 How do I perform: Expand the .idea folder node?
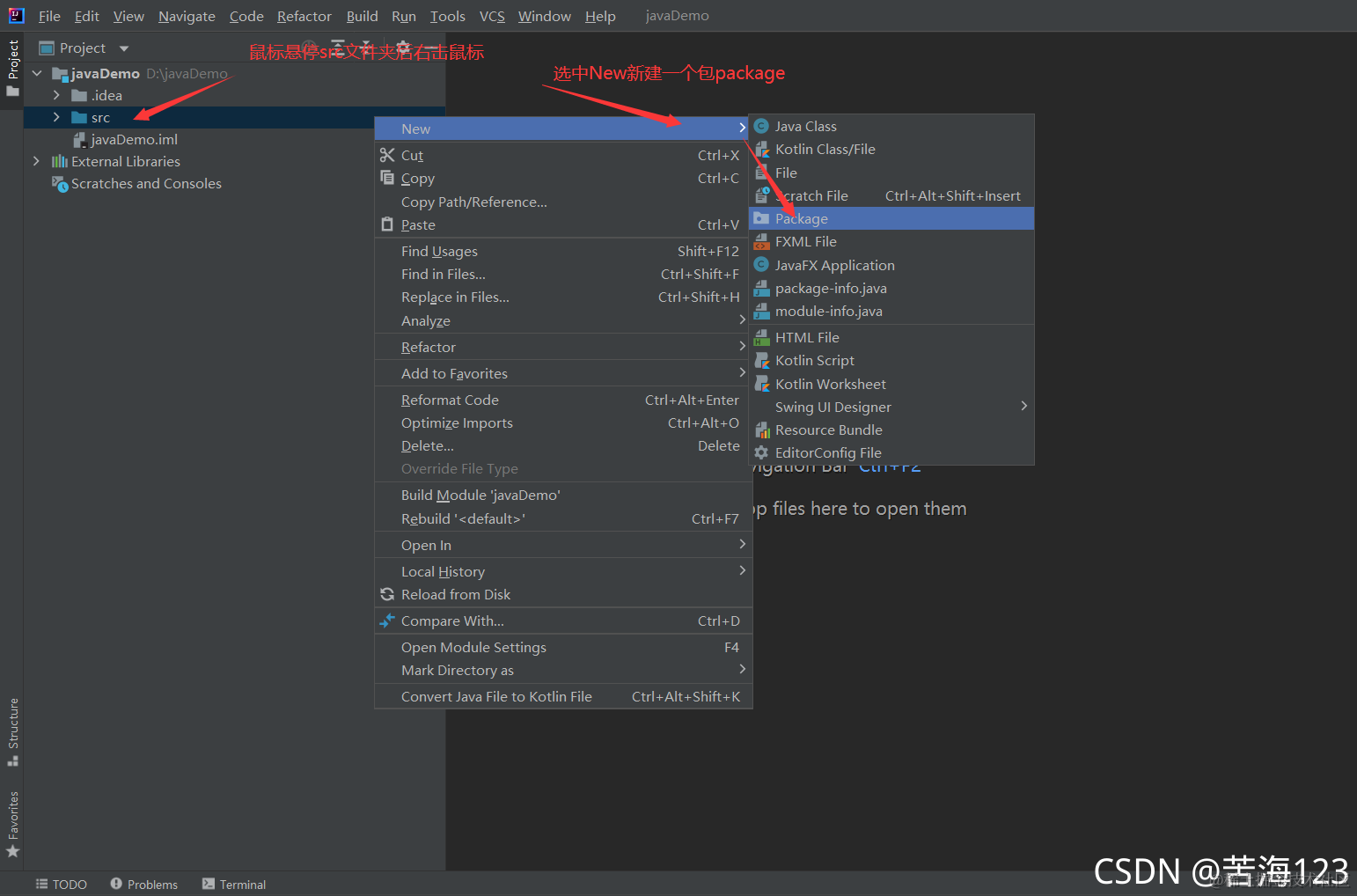click(x=56, y=95)
